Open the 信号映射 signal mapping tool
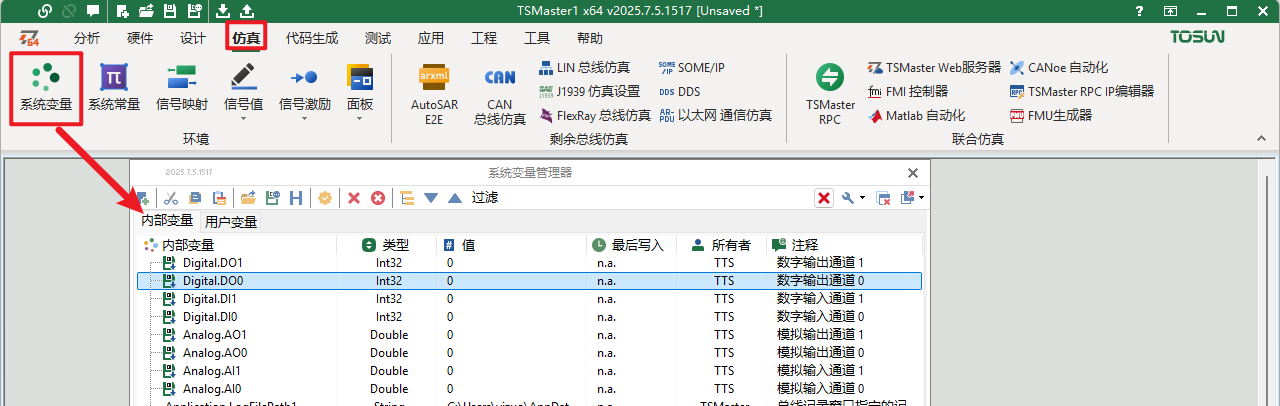Image resolution: width=1280 pixels, height=406 pixels. 182,87
